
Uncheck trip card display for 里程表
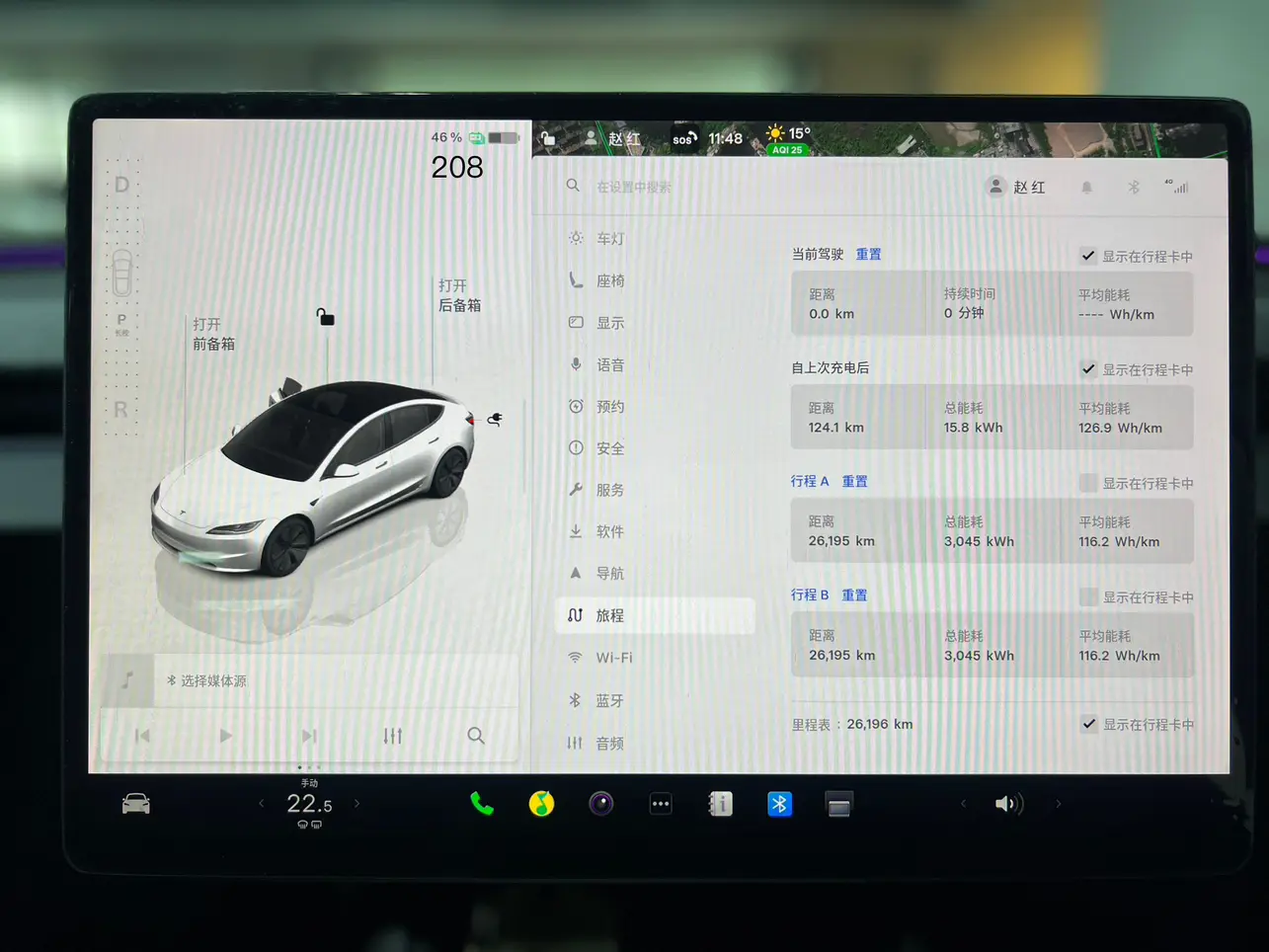pyautogui.click(x=1088, y=724)
